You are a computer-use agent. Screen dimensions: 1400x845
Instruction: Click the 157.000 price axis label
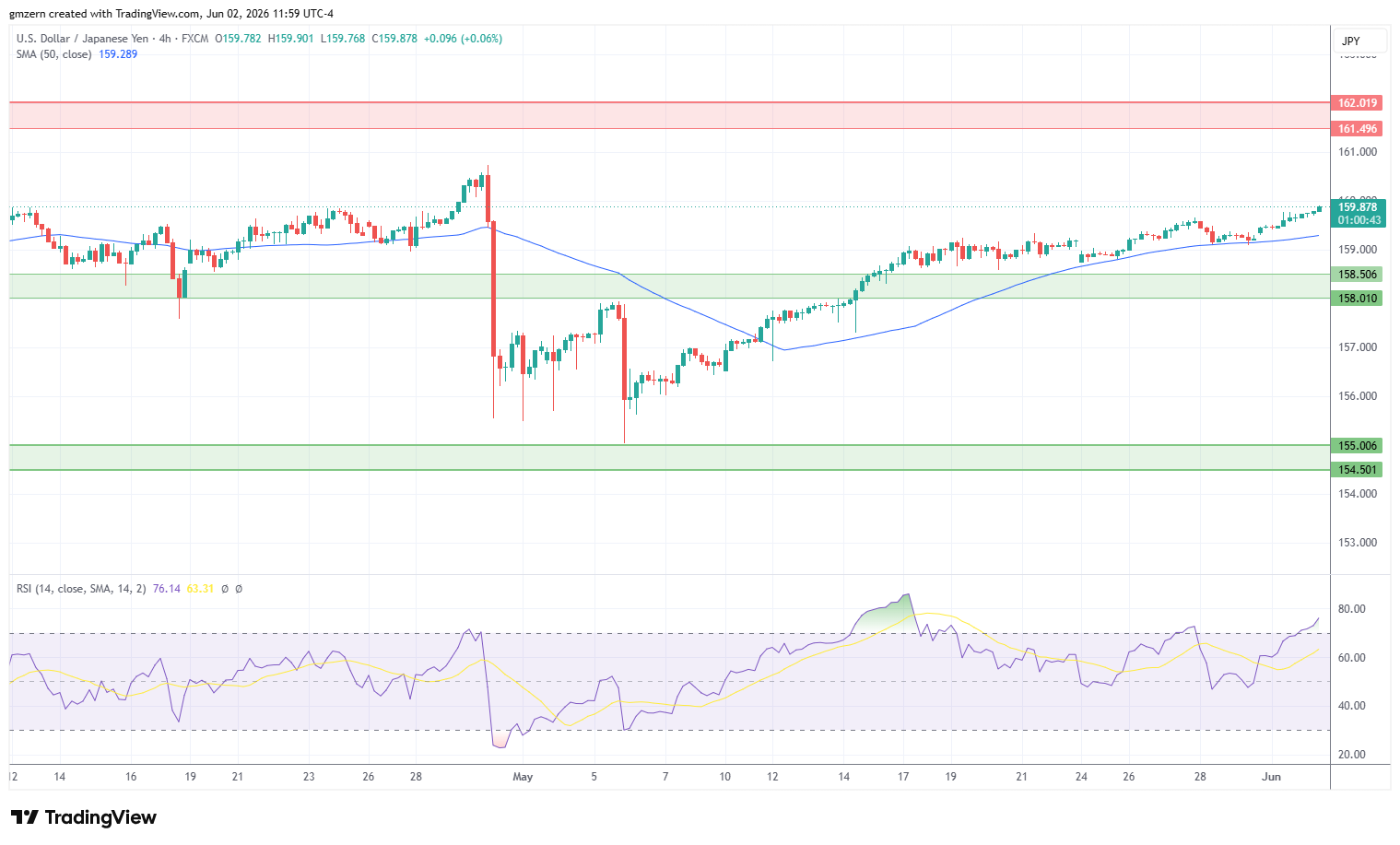[x=1358, y=347]
